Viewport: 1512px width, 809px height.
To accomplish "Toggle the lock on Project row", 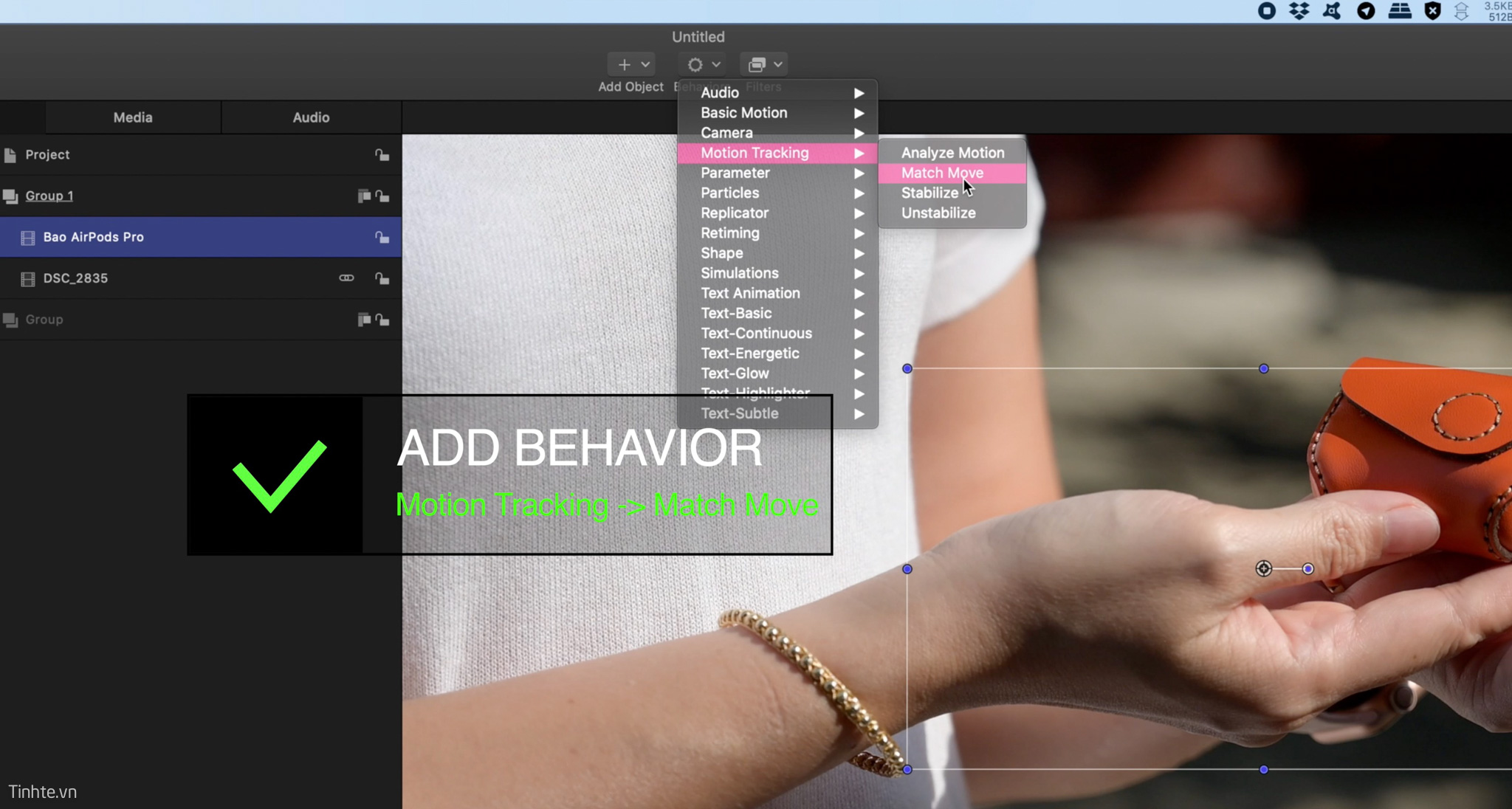I will pos(382,154).
